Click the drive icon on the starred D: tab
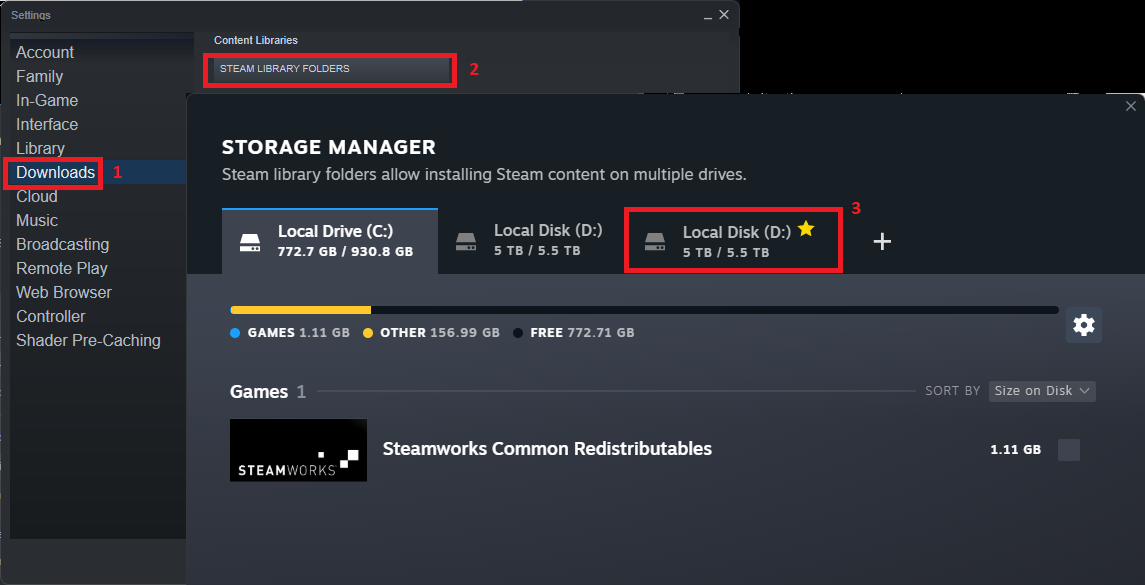1145x585 pixels. point(655,241)
